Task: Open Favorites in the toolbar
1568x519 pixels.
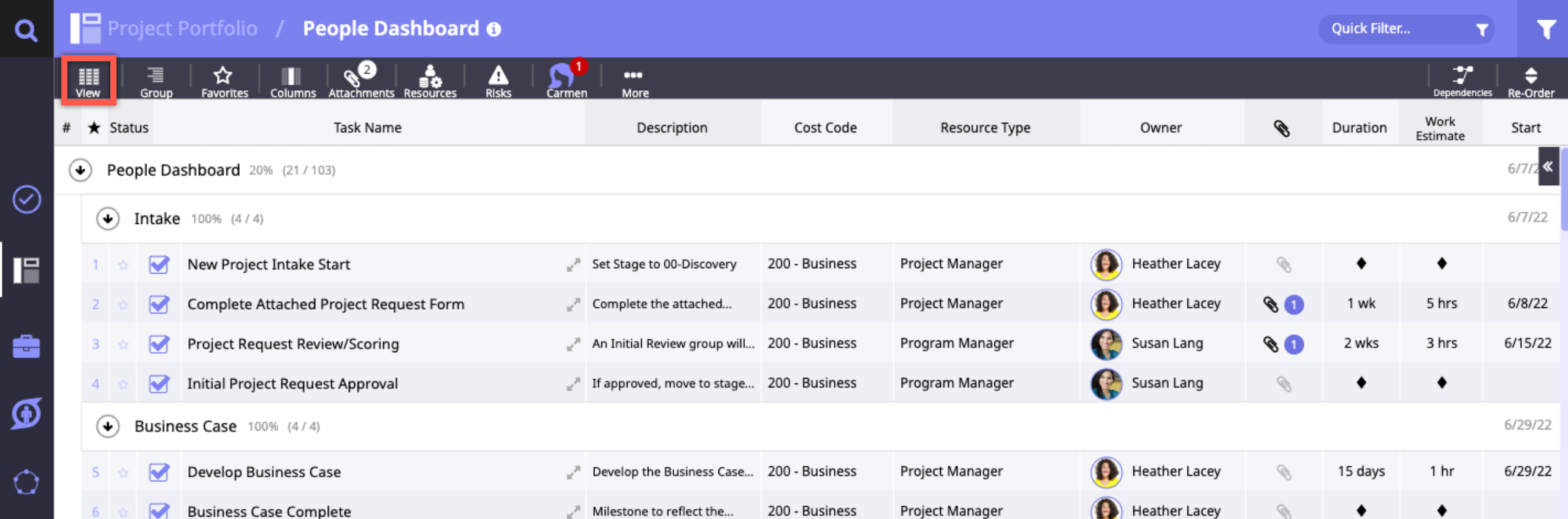Action: 224,81
